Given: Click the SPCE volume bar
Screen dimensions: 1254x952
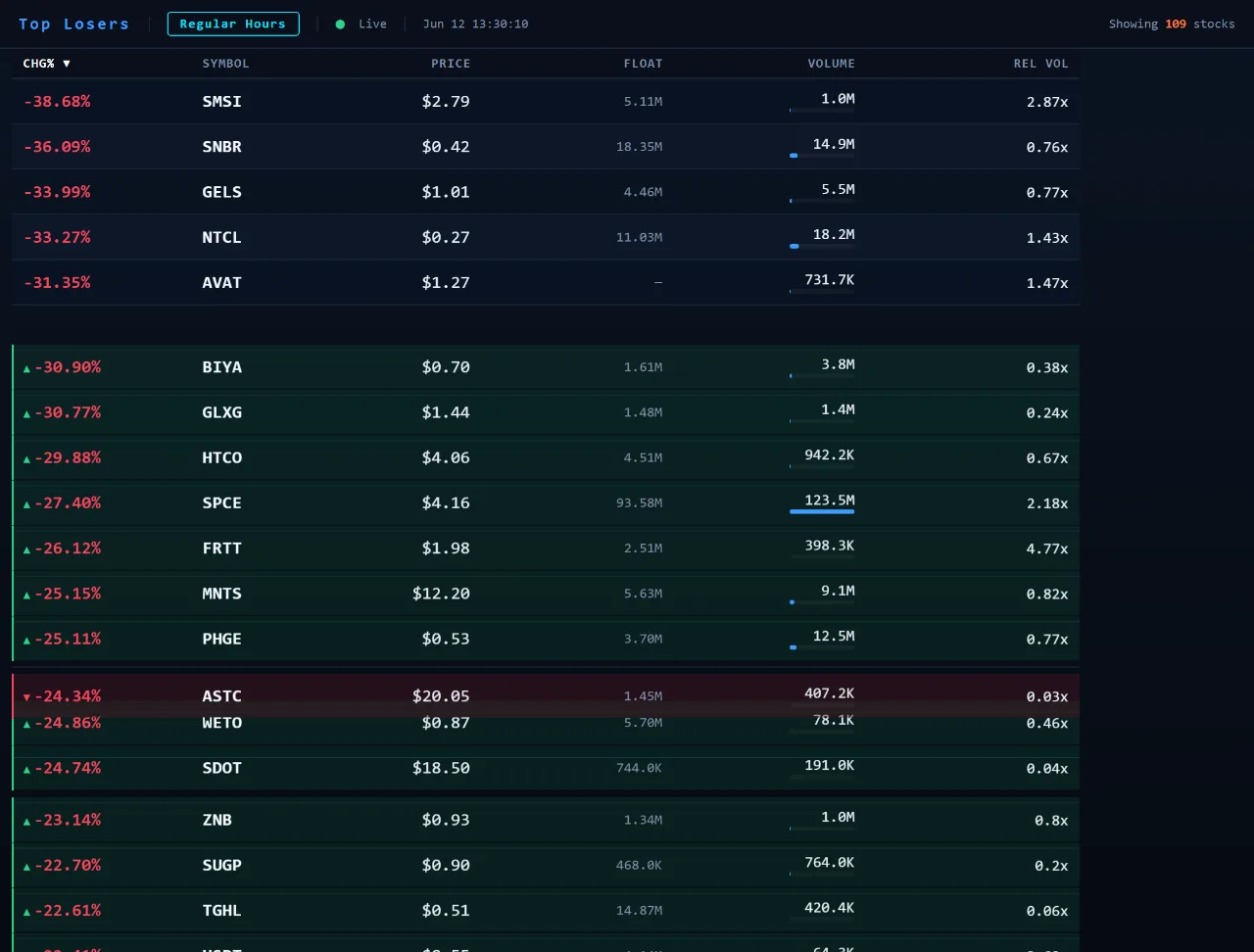Looking at the screenshot, I should [822, 511].
